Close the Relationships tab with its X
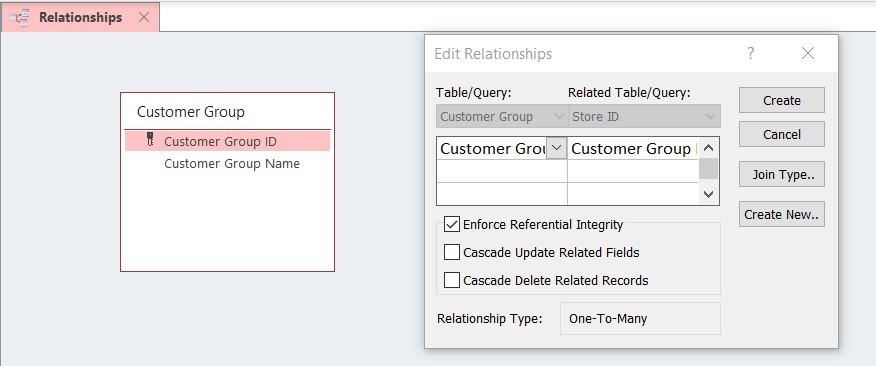 tap(144, 17)
